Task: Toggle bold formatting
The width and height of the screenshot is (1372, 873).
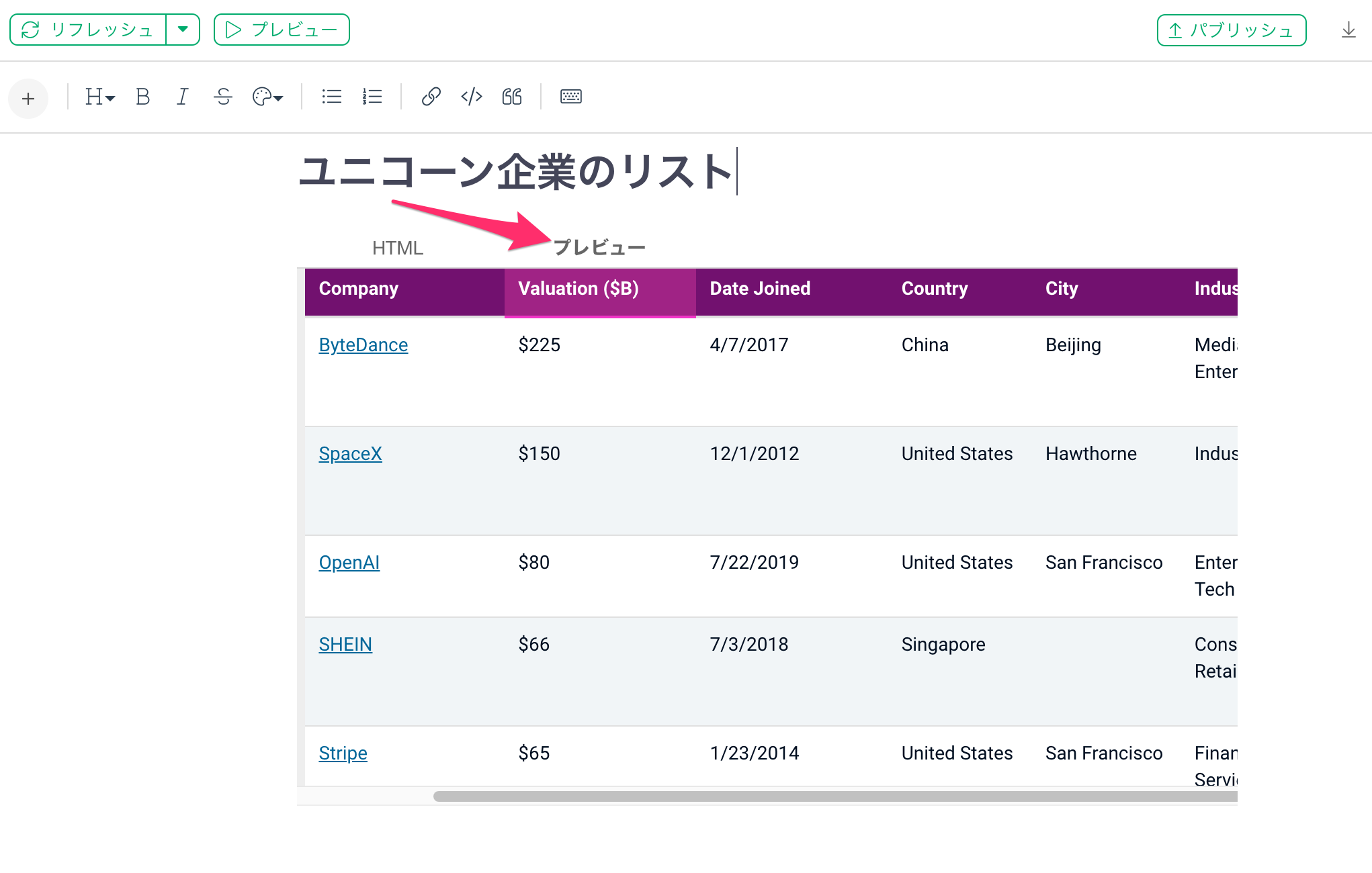Action: 142,97
